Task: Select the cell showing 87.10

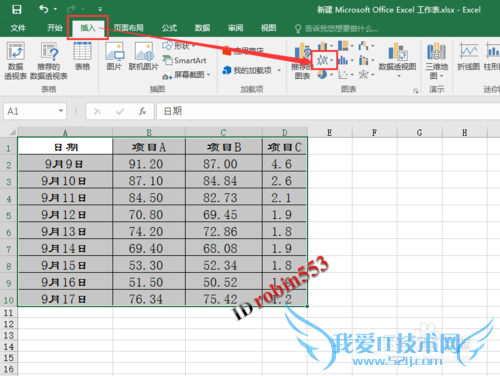Action: 149,181
